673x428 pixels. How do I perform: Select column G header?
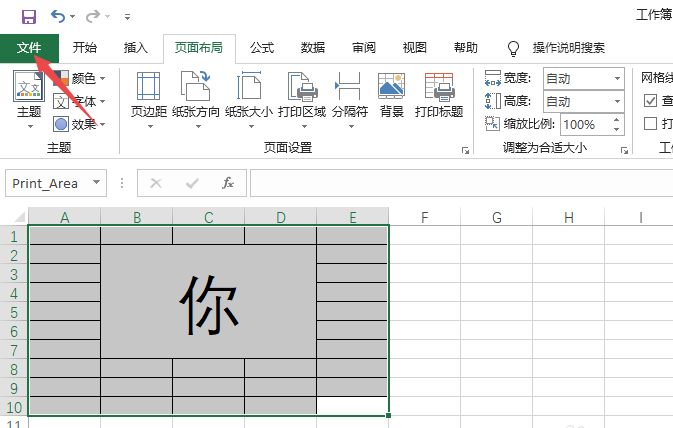click(x=497, y=217)
